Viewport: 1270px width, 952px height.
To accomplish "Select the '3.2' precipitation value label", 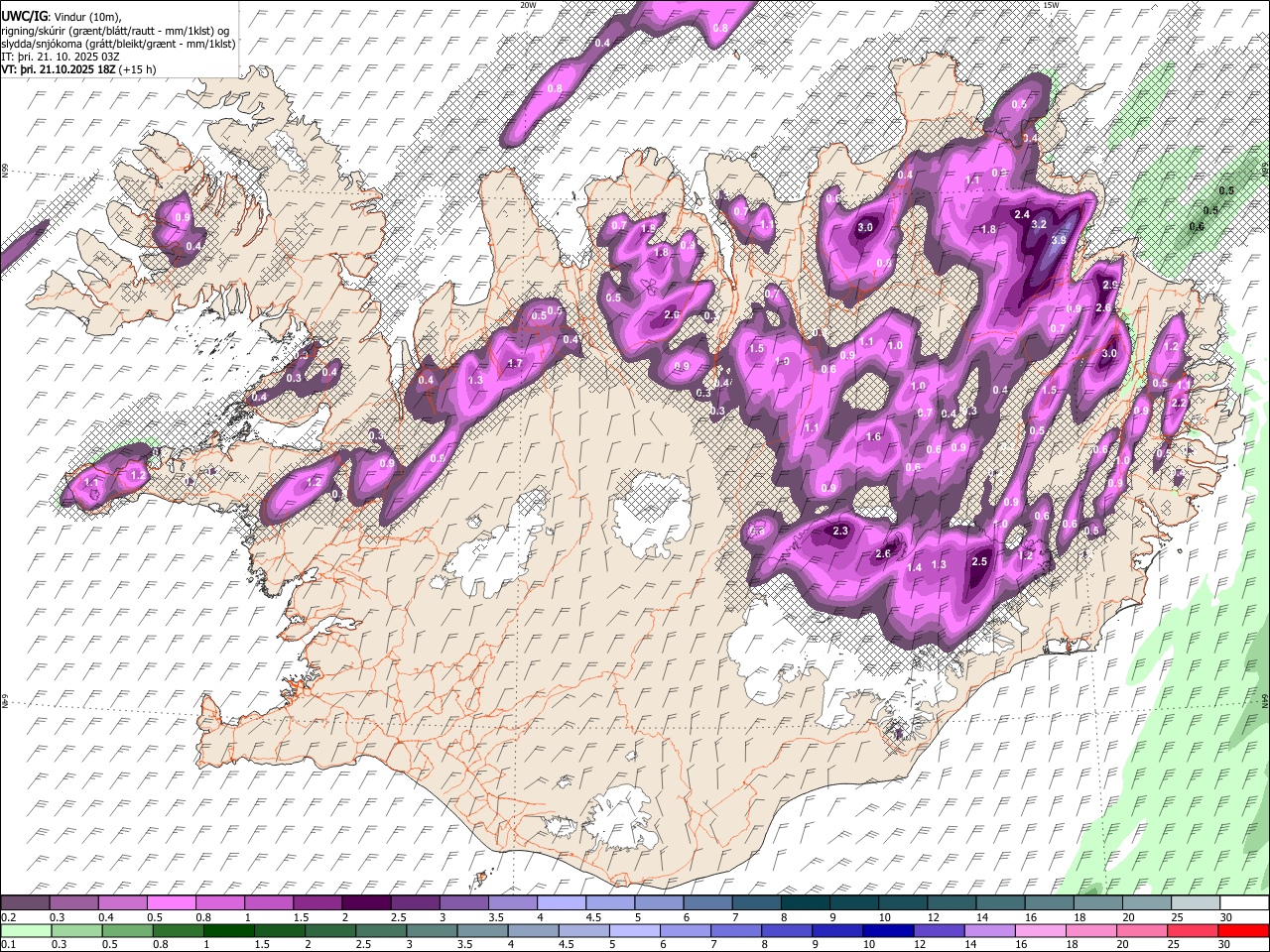I will coord(1039,224).
